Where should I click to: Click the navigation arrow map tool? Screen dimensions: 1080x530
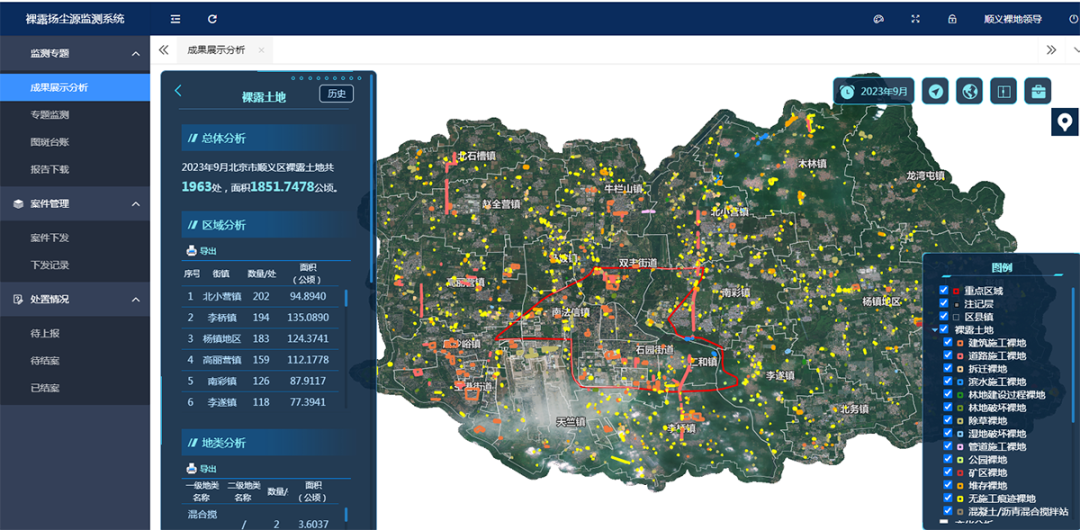(935, 91)
